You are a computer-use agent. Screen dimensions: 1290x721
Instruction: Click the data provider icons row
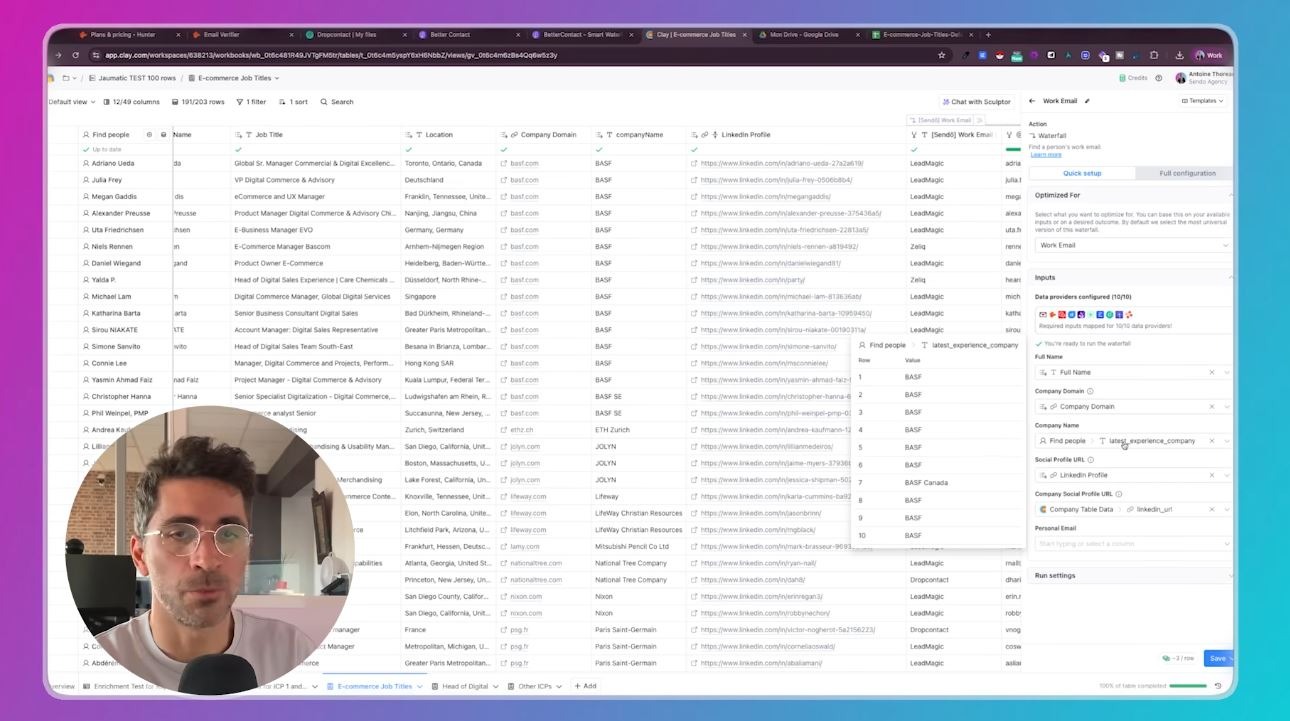[x=1086, y=314]
